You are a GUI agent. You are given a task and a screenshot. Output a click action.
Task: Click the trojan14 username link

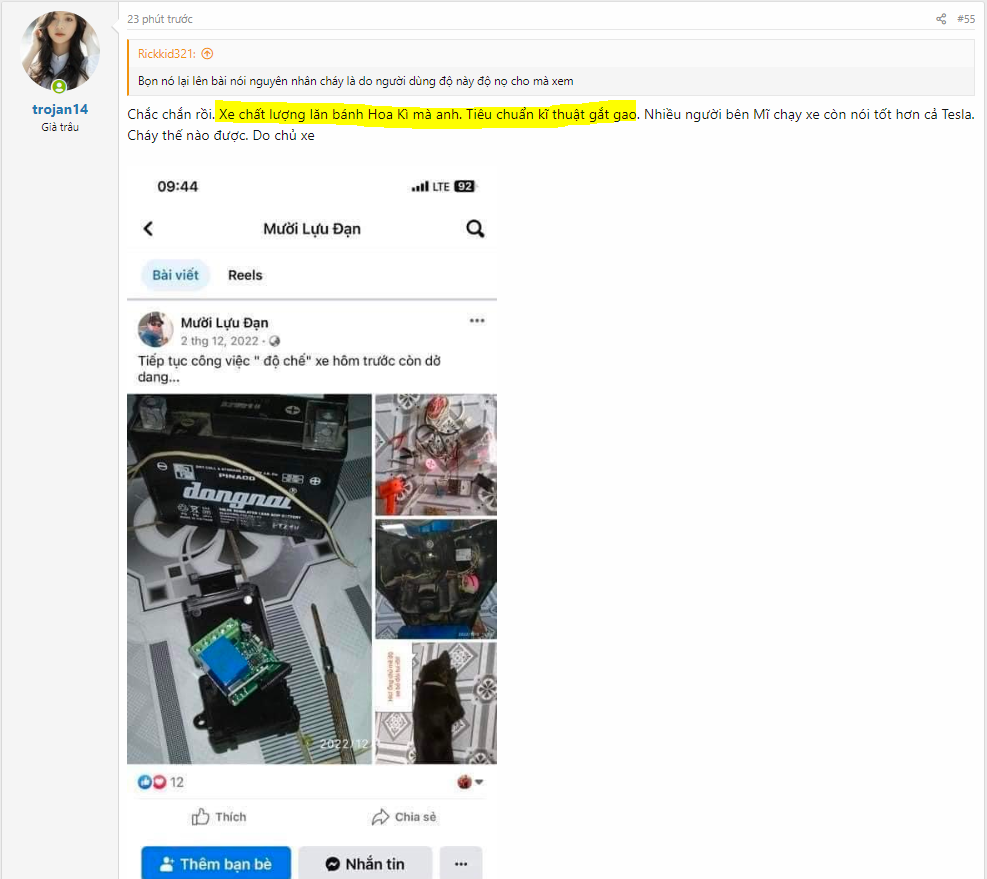coord(60,110)
